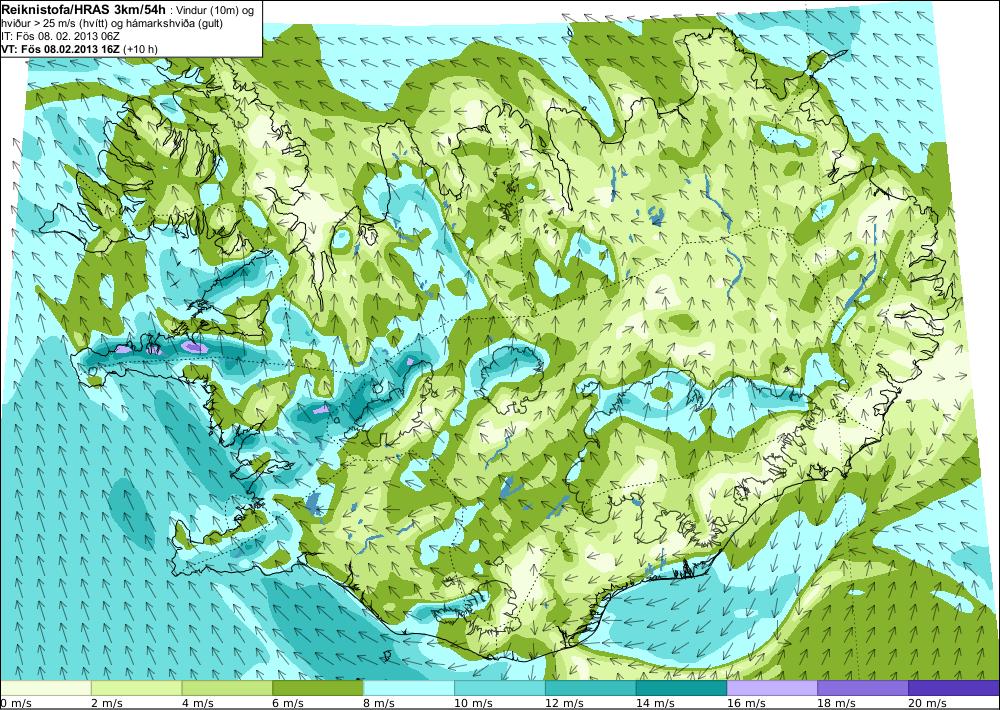
Task: Click the '10 m/s' legend label
Action: pos(473,703)
